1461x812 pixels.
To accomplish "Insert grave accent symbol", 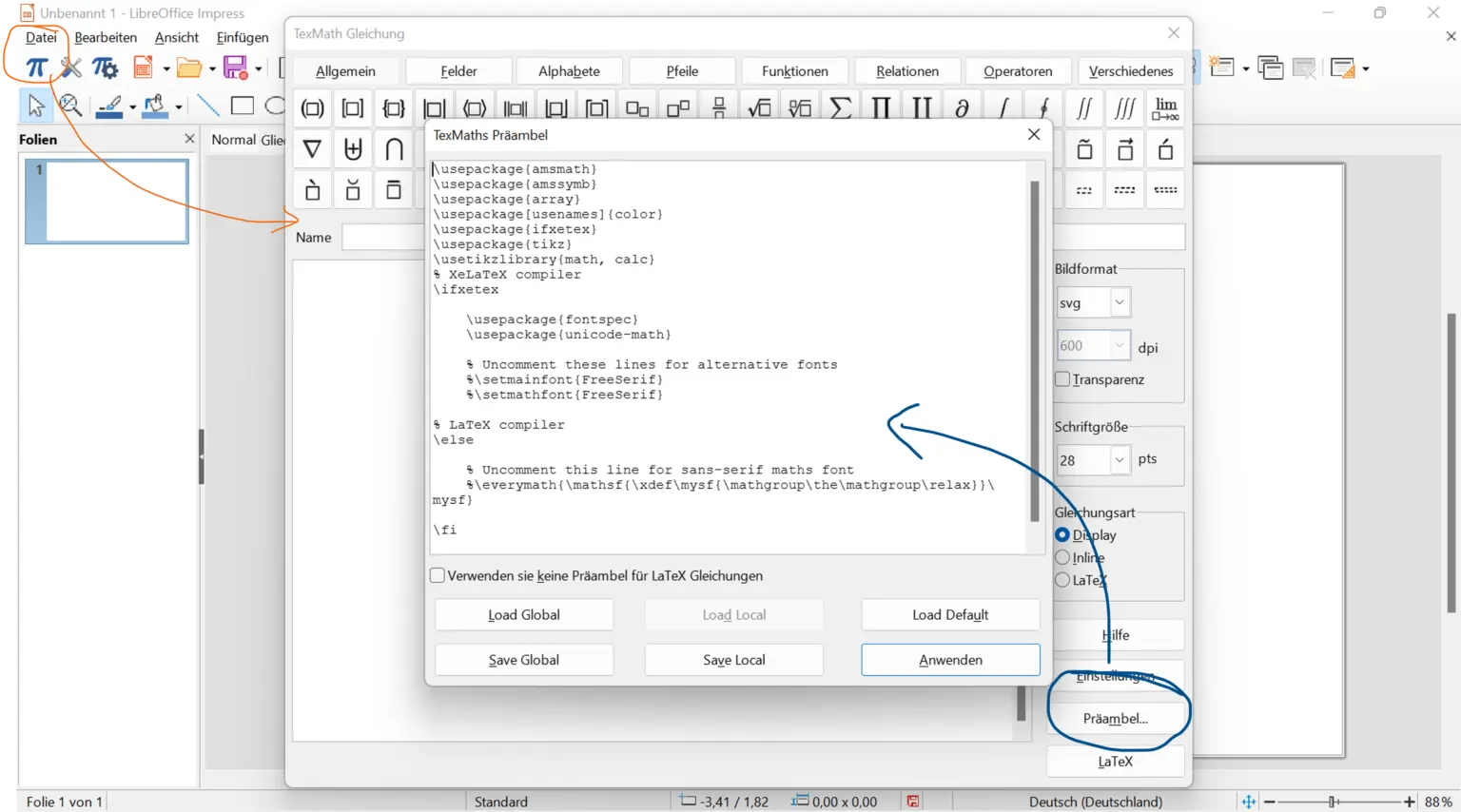I will [x=312, y=189].
